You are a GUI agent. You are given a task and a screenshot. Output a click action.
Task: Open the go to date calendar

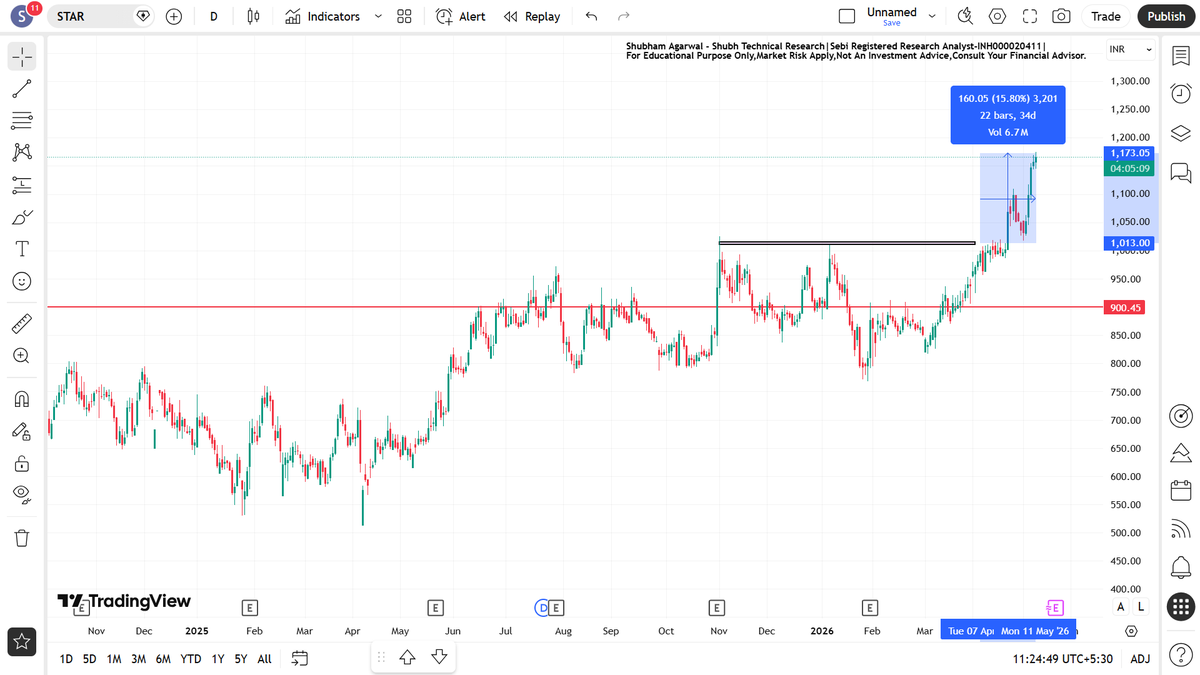tap(300, 658)
